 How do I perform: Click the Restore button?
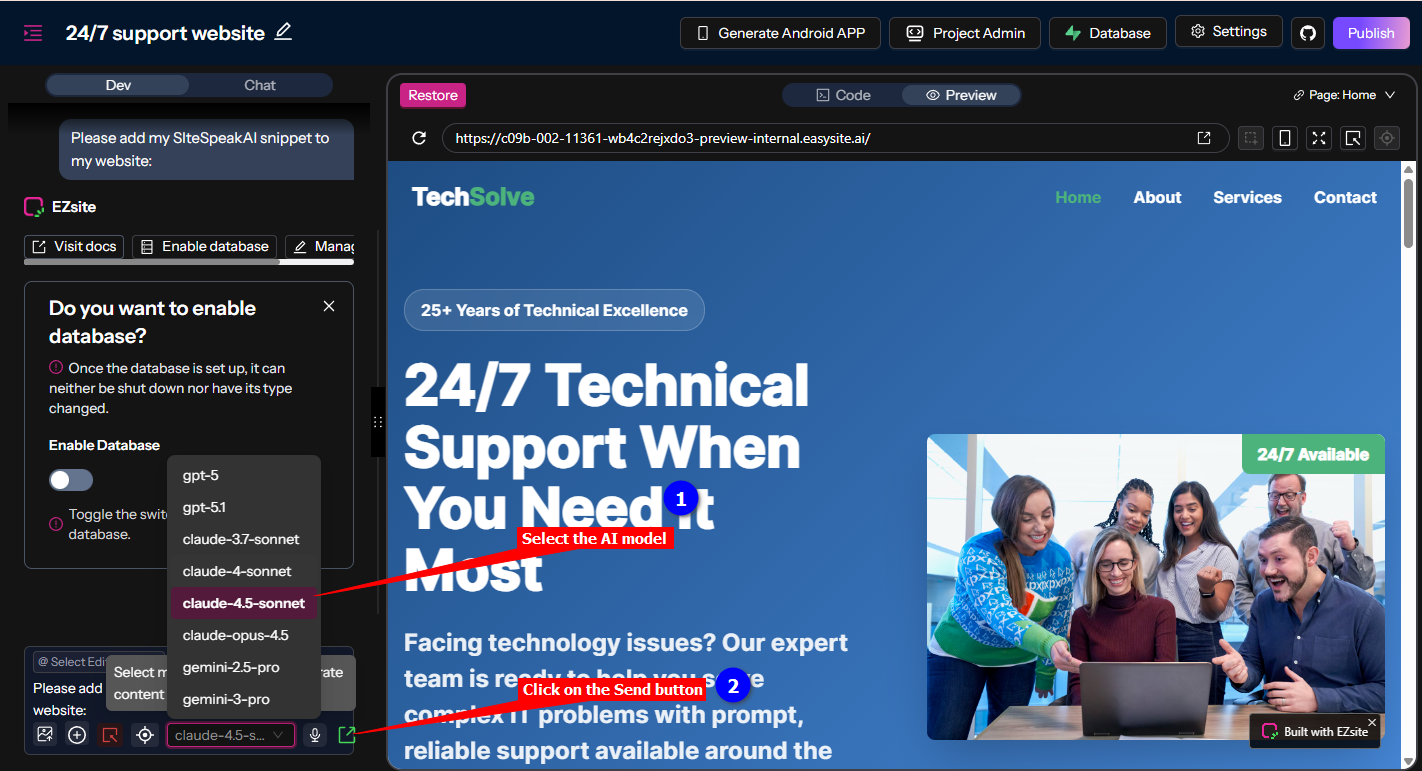[x=433, y=95]
